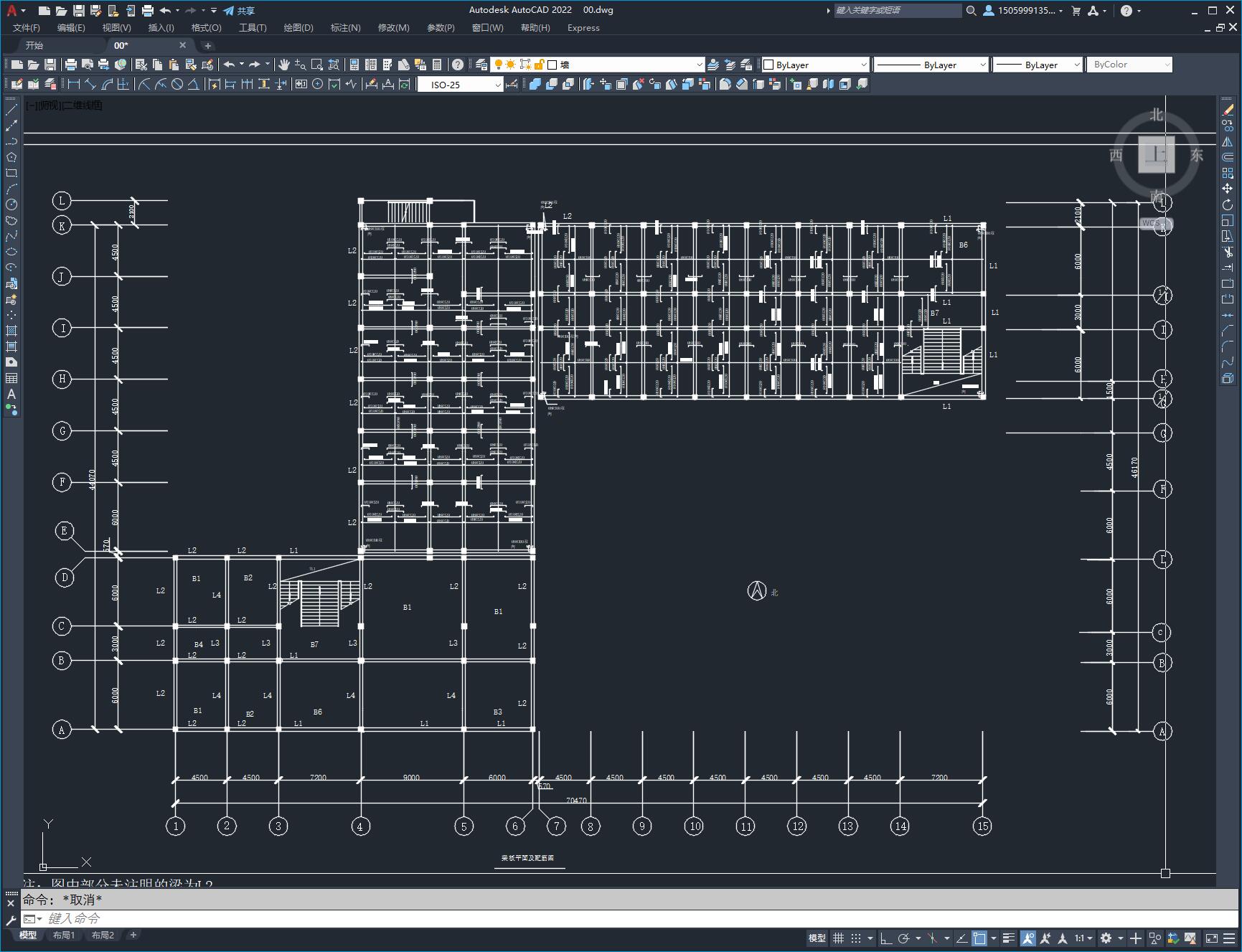Select the Angular dimension tool
The width and height of the screenshot is (1242, 952).
pos(193,85)
